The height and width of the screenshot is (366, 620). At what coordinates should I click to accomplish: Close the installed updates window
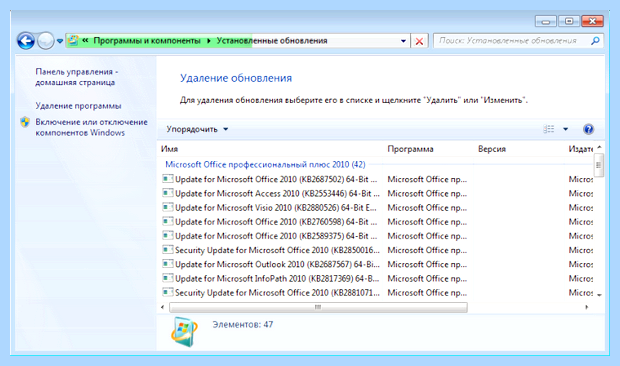pyautogui.click(x=592, y=21)
